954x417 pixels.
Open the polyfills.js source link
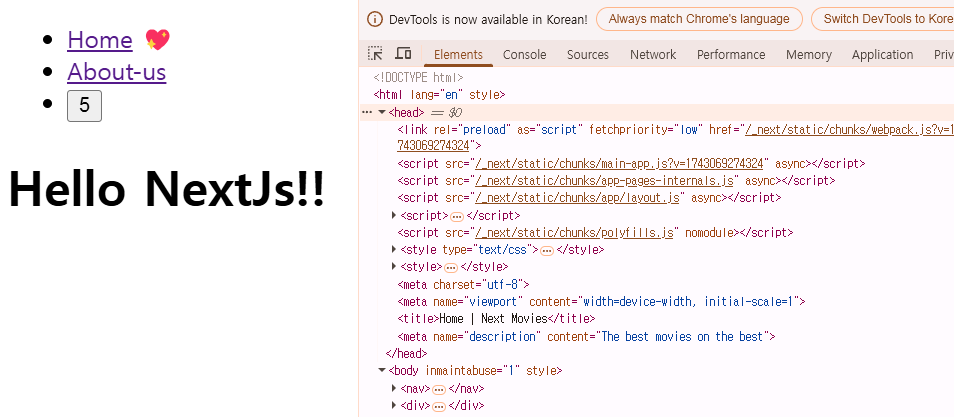click(x=574, y=233)
